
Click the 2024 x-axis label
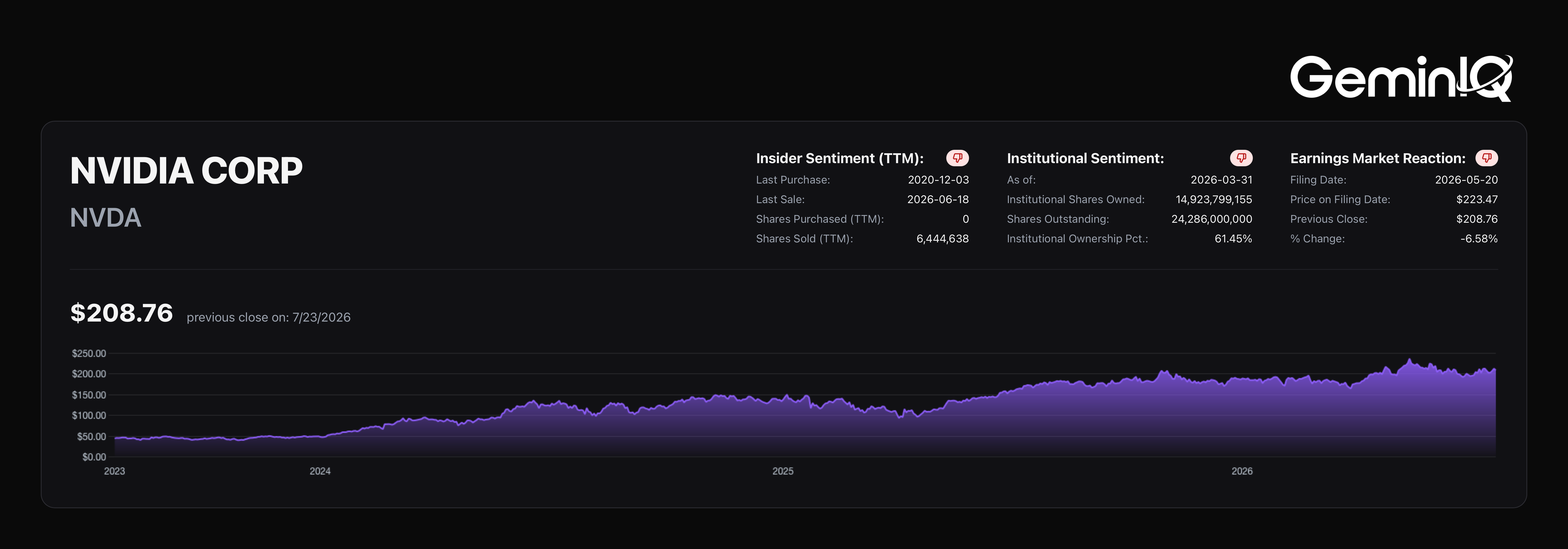click(x=320, y=471)
